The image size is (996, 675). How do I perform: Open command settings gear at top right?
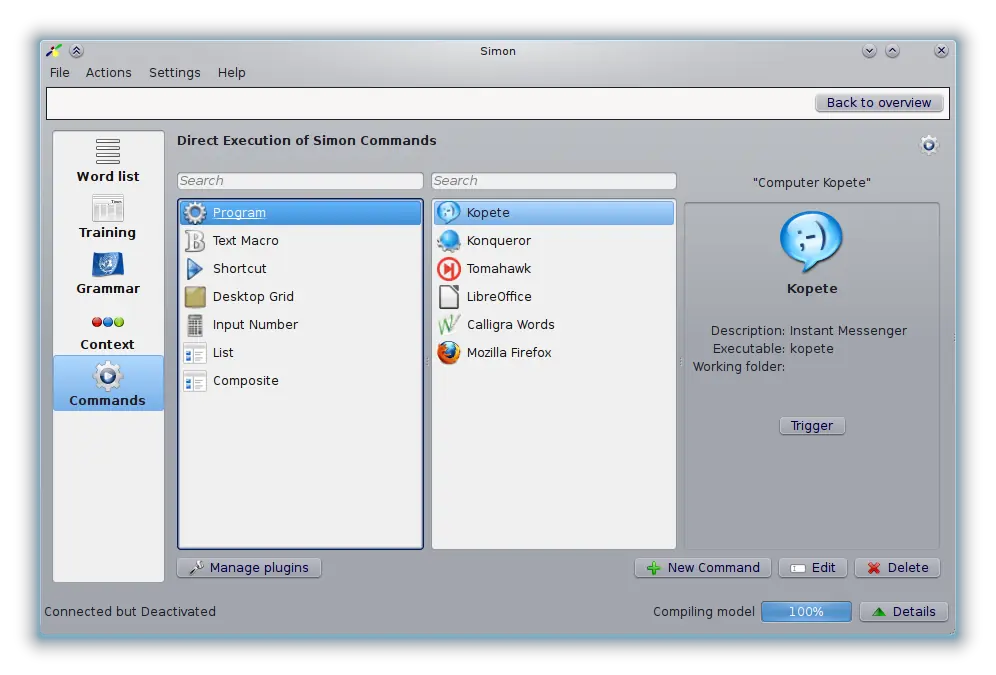(x=929, y=145)
